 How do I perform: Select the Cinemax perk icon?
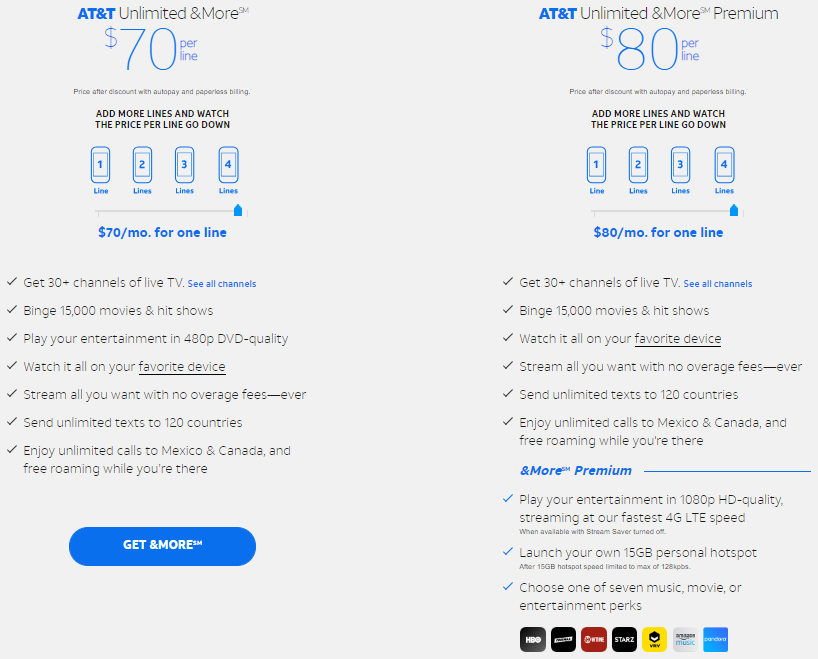click(563, 639)
